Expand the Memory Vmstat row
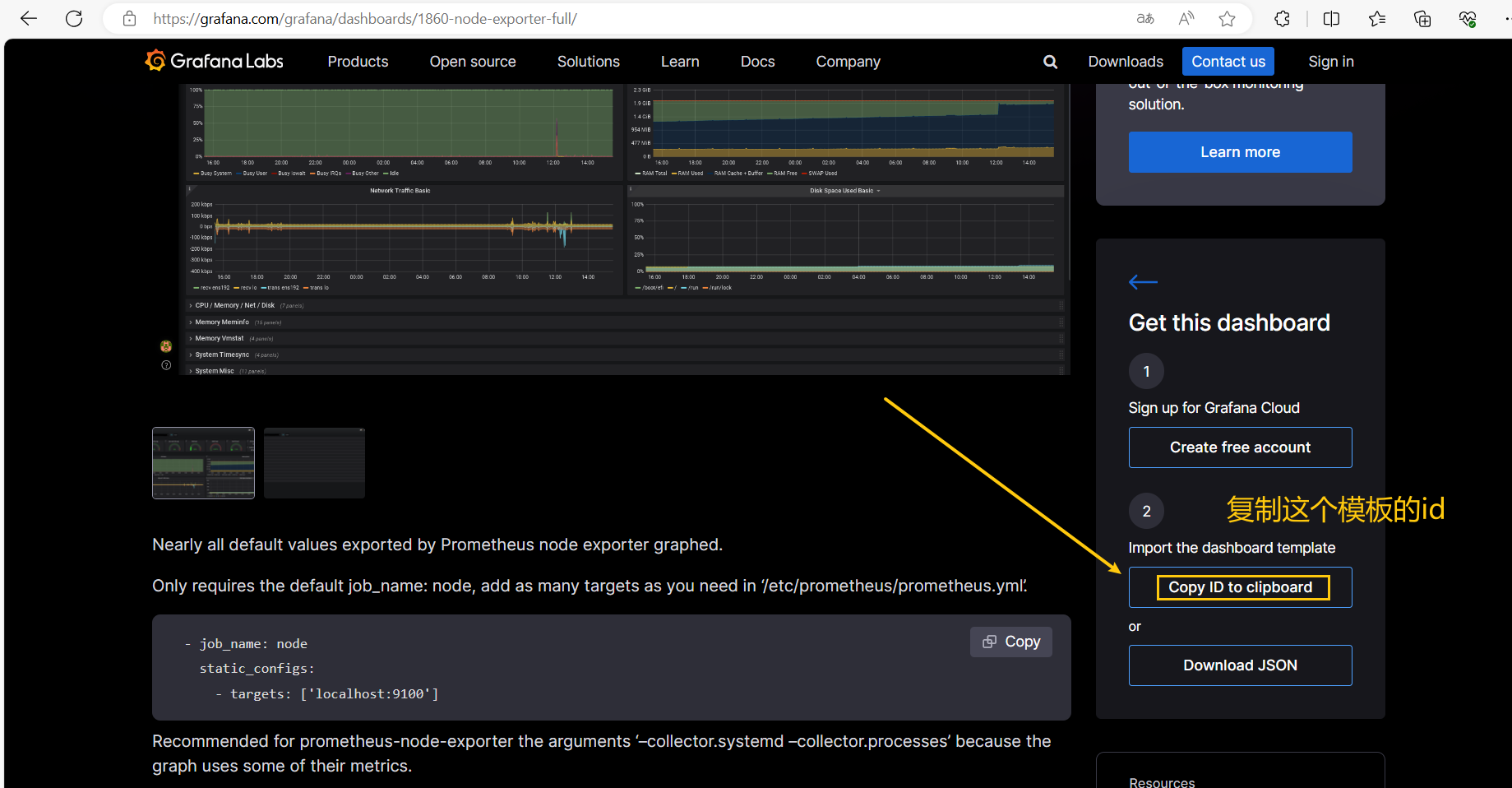 coord(625,338)
